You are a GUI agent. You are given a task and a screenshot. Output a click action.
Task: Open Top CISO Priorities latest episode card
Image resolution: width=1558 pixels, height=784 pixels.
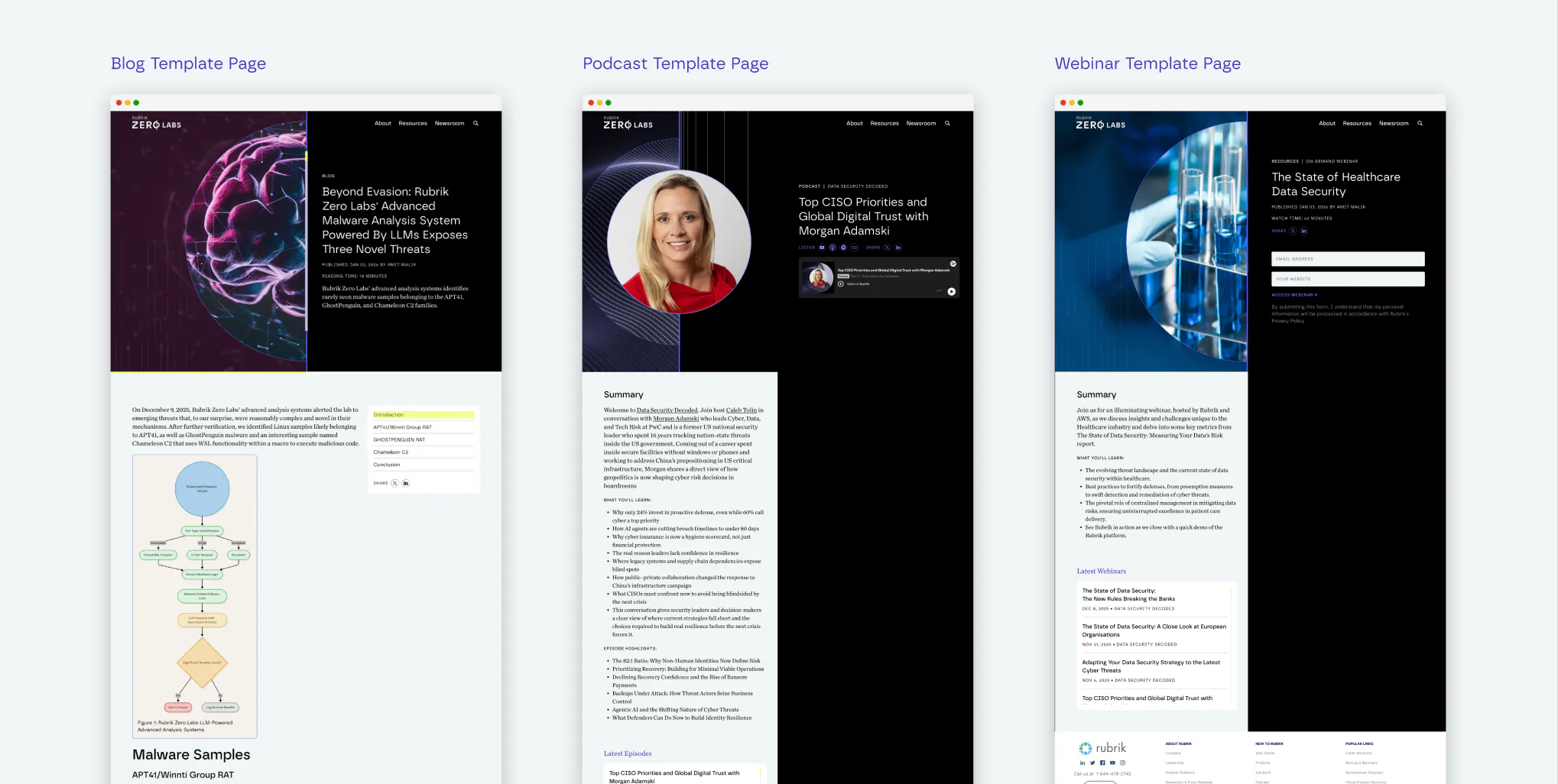coord(684,776)
